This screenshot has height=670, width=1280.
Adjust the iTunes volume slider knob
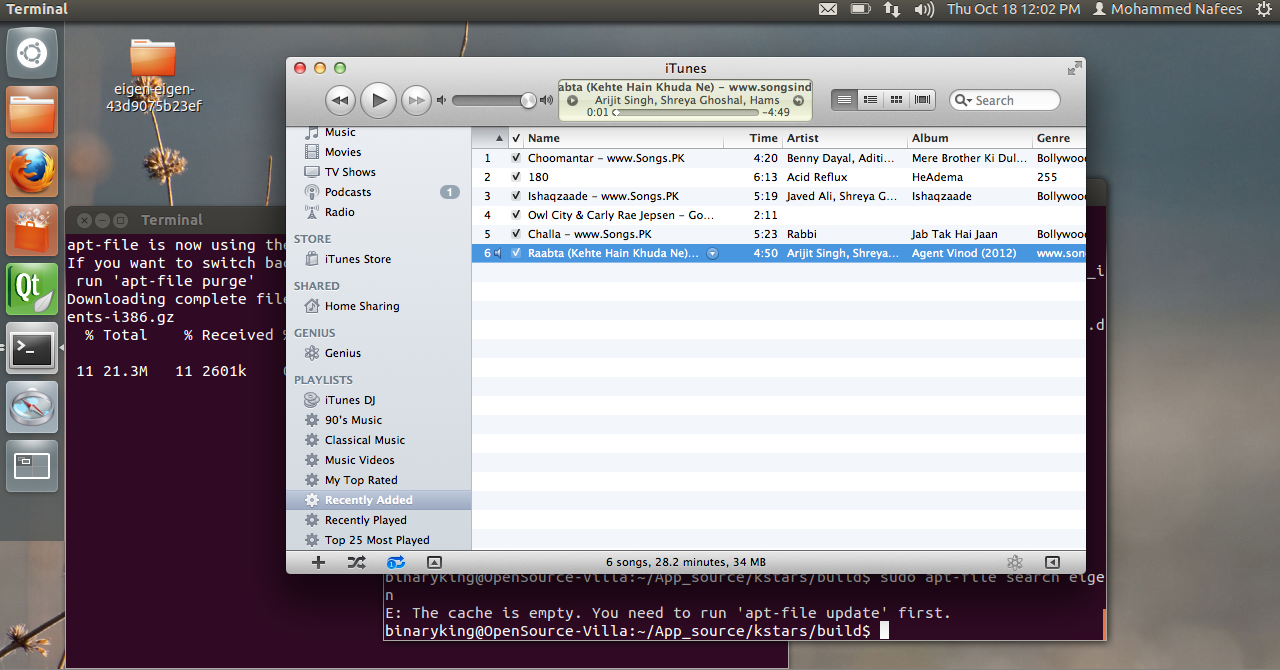(528, 100)
